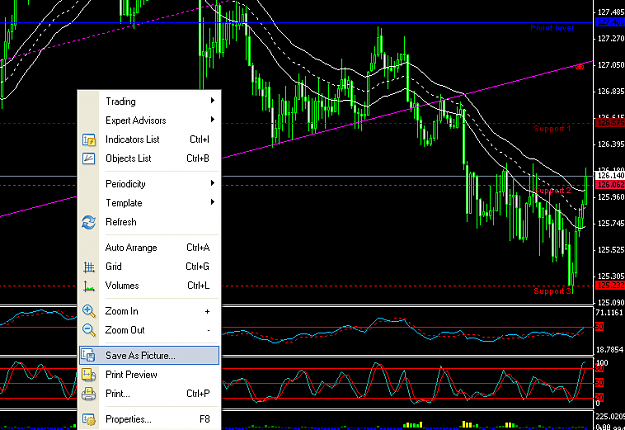Viewport: 625px width, 430px height.
Task: Toggle Volumes via the menu item
Action: (149, 286)
